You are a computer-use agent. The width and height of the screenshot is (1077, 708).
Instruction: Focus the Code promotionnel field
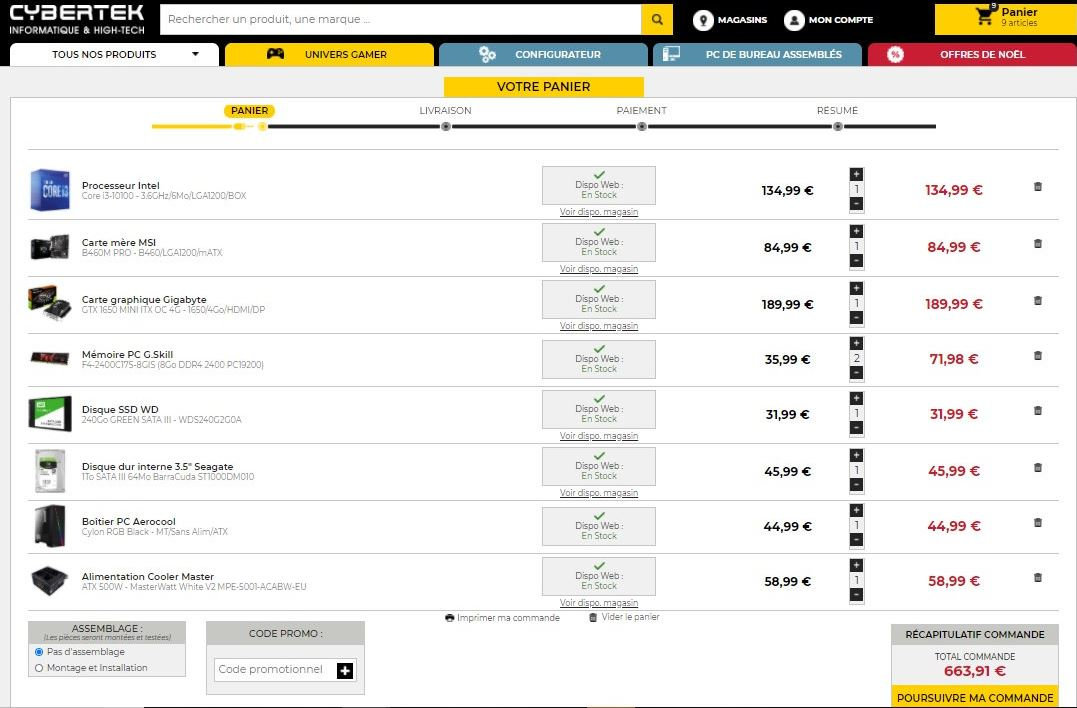pyautogui.click(x=275, y=670)
